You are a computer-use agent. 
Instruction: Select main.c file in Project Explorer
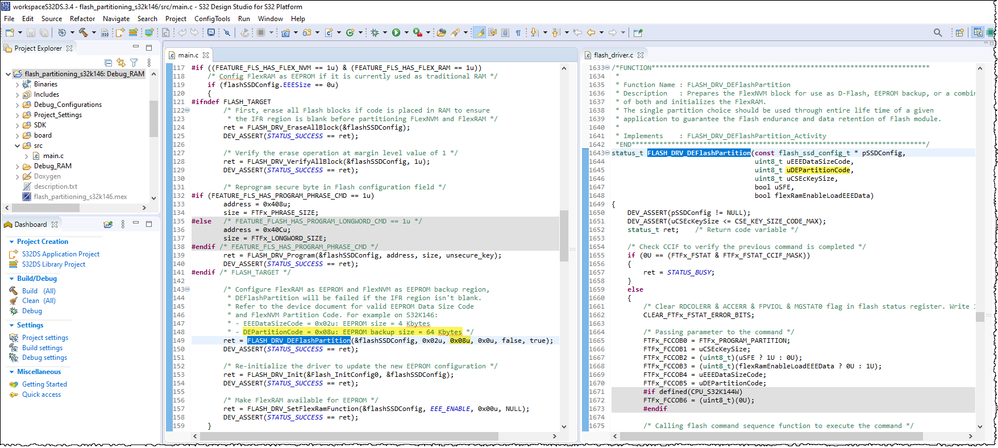click(x=53, y=155)
